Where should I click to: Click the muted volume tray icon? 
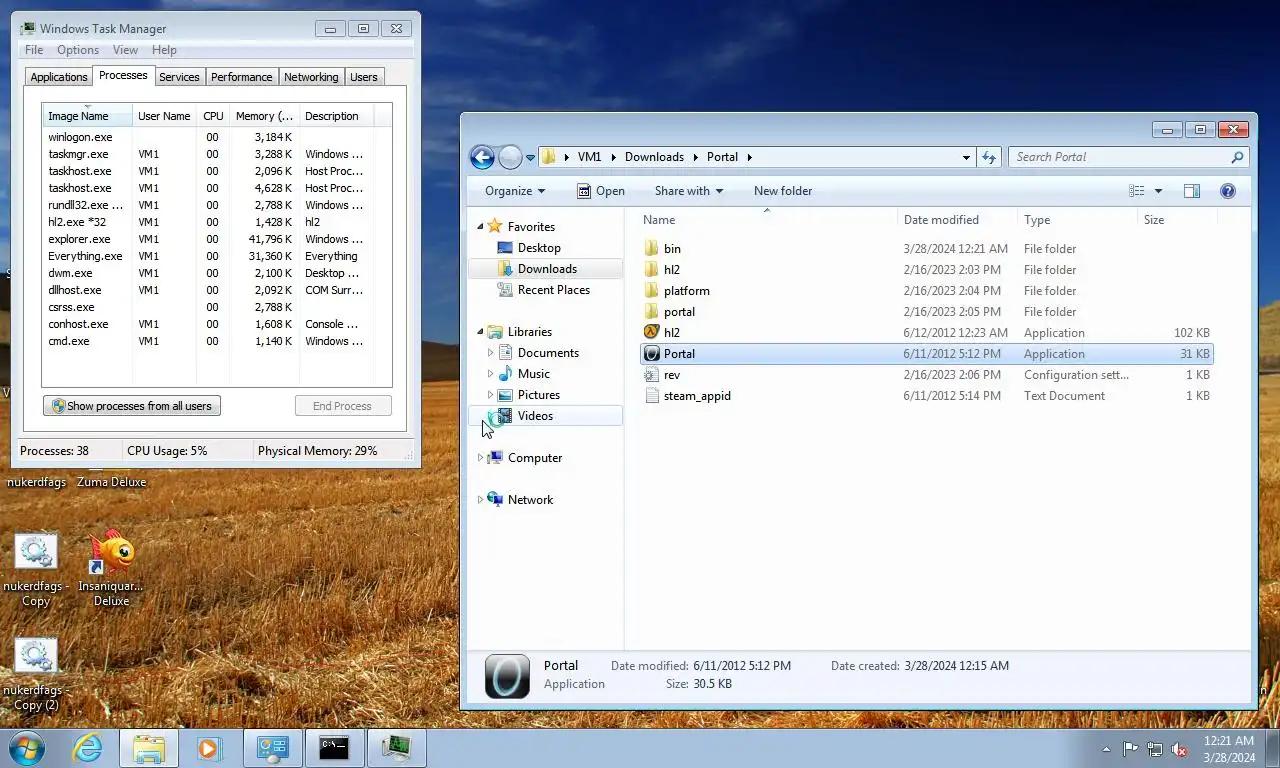click(x=1179, y=749)
